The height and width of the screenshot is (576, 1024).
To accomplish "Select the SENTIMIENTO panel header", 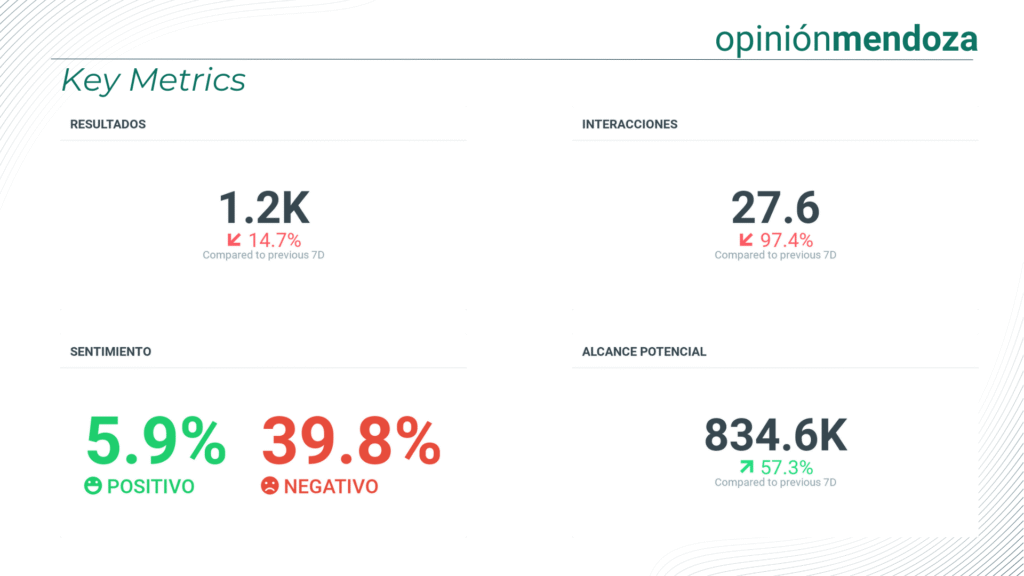I will click(111, 352).
